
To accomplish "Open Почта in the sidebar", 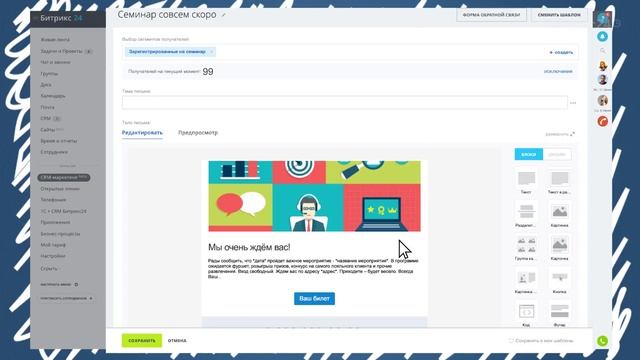I will tap(47, 107).
